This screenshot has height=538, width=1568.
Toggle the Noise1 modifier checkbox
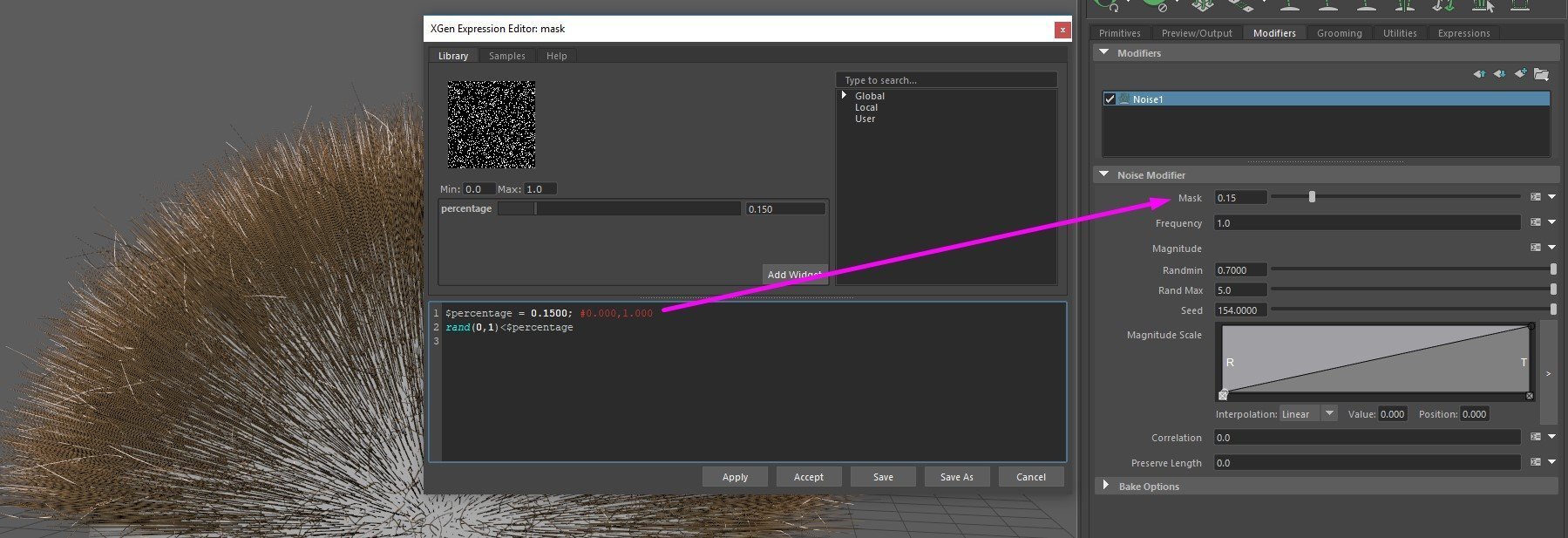point(1110,99)
